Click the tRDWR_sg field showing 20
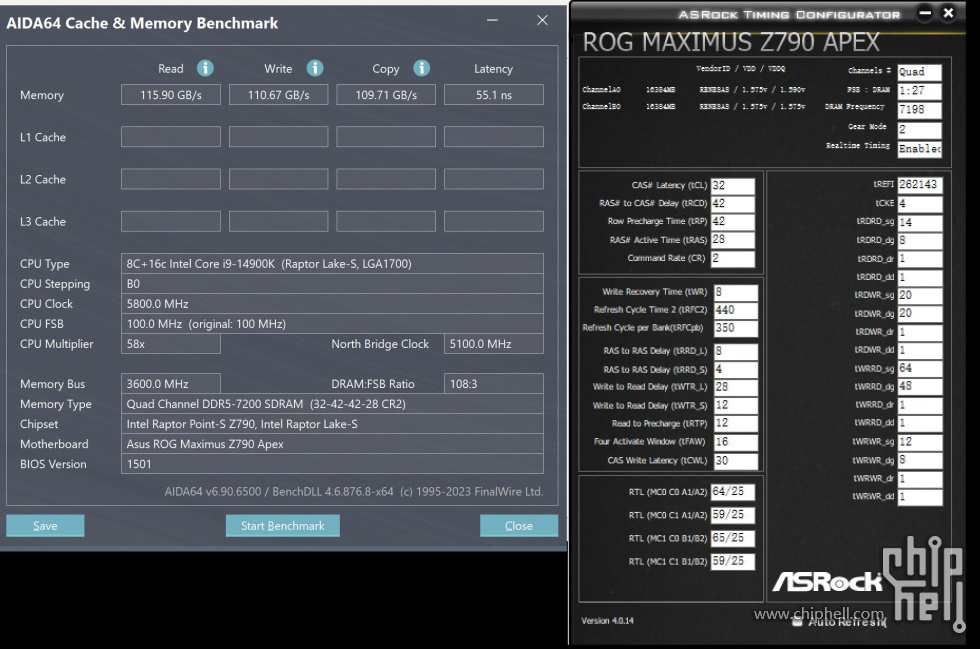Viewport: 980px width, 649px height. tap(920, 296)
